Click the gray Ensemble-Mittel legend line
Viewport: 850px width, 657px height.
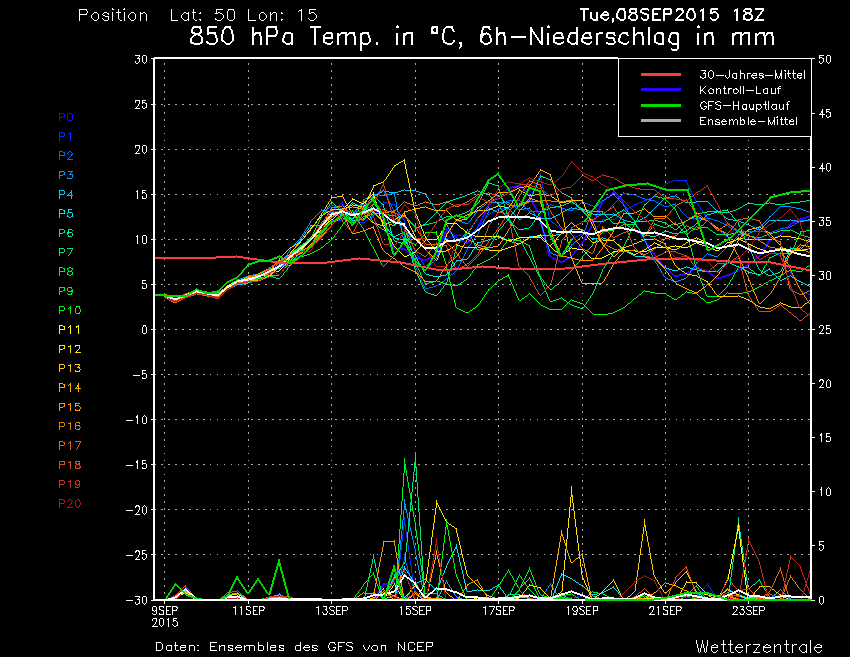pyautogui.click(x=661, y=120)
